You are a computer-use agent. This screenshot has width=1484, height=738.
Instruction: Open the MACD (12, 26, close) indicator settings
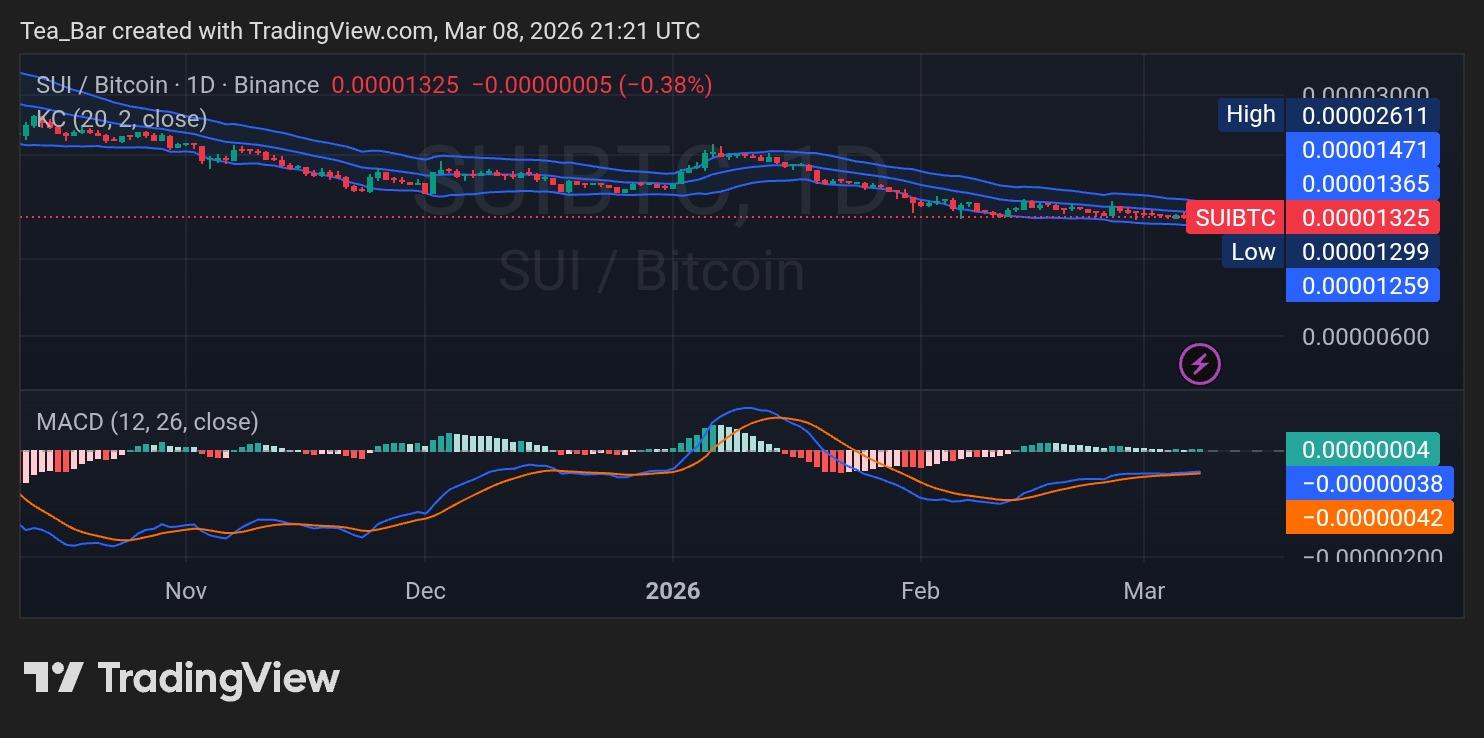145,422
